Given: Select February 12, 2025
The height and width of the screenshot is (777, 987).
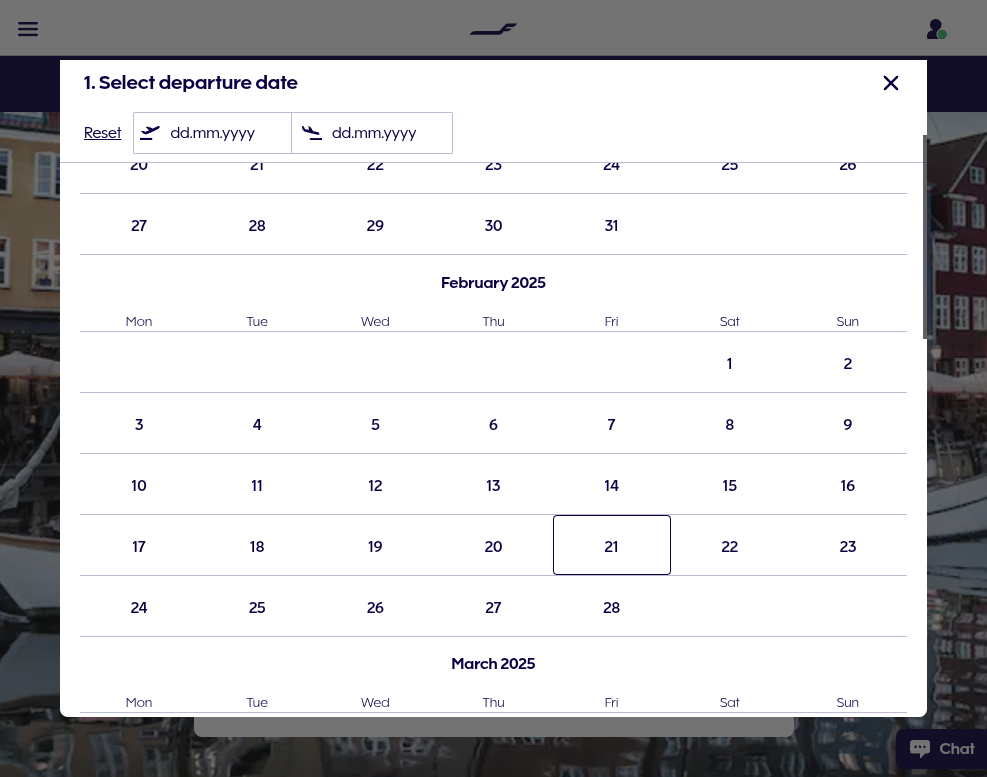Looking at the screenshot, I should (x=375, y=485).
